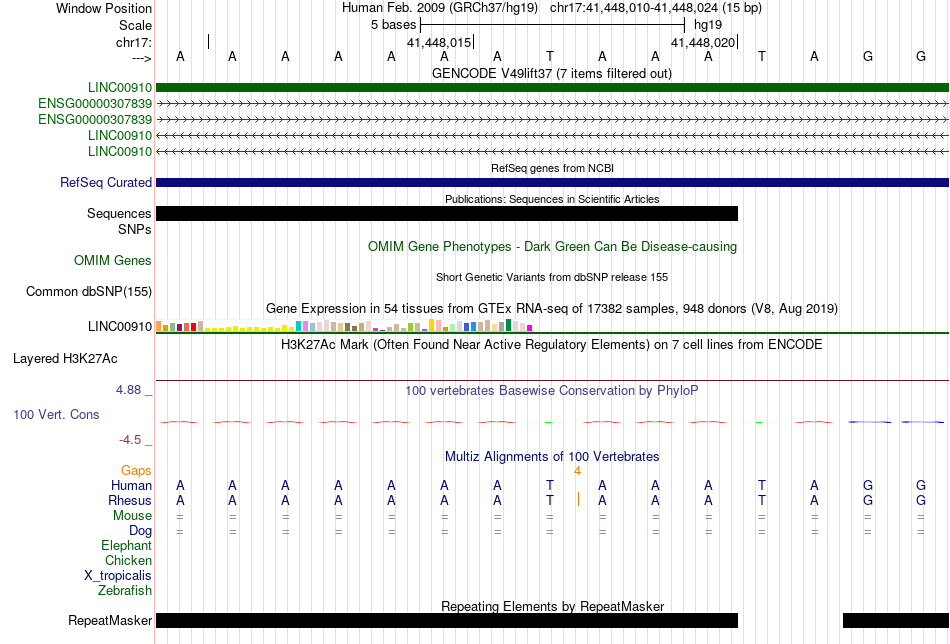Image resolution: width=950 pixels, height=644 pixels.
Task: Open the Short Genetic Variants from dbSNP title
Action: point(552,277)
